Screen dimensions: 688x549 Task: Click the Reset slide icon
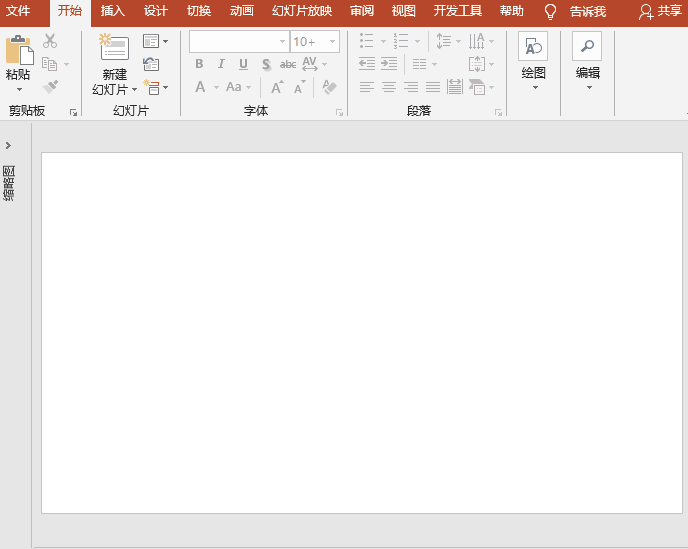pos(151,64)
